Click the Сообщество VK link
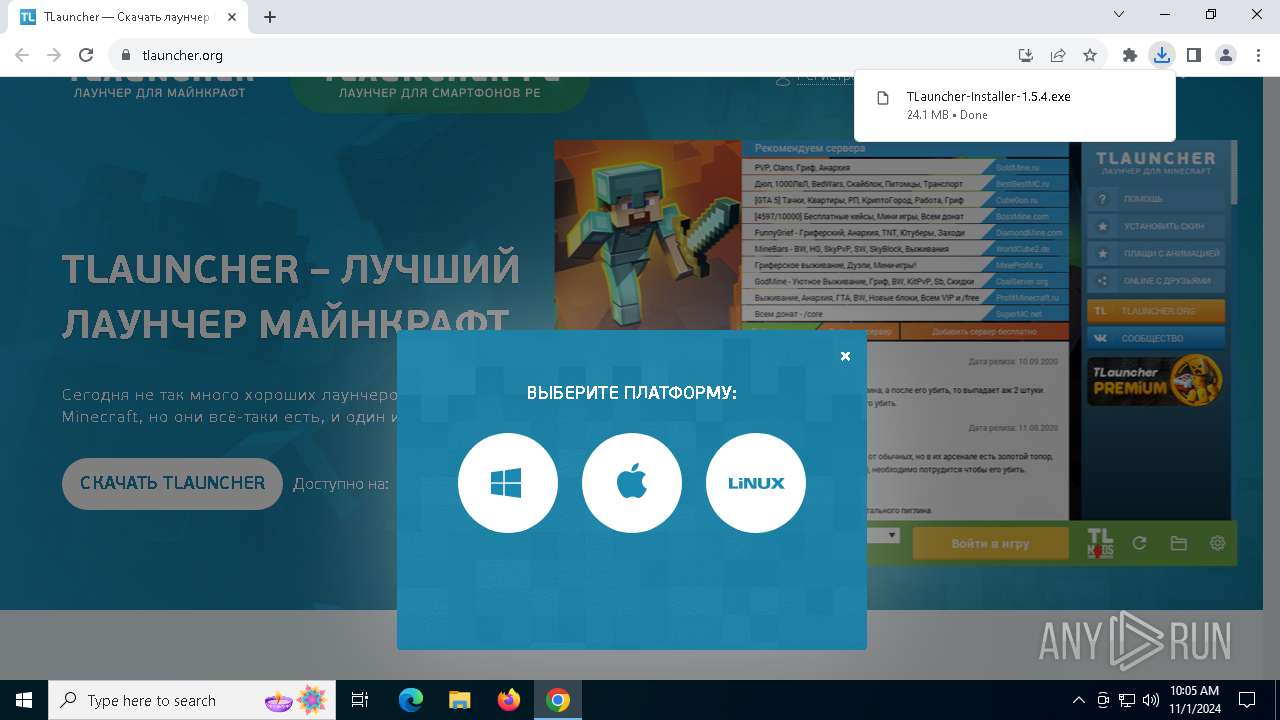This screenshot has height=720, width=1280. pos(1155,338)
